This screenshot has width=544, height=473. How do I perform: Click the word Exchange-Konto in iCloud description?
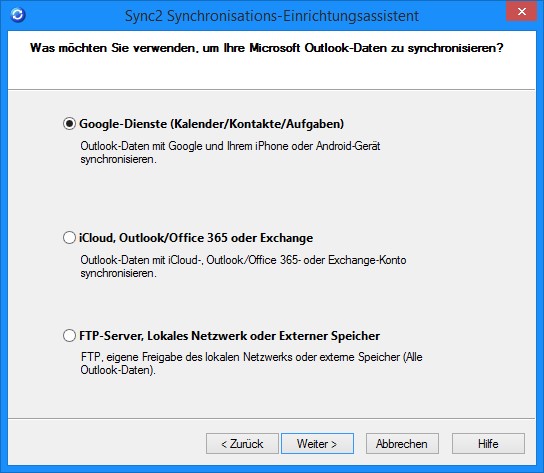367,260
